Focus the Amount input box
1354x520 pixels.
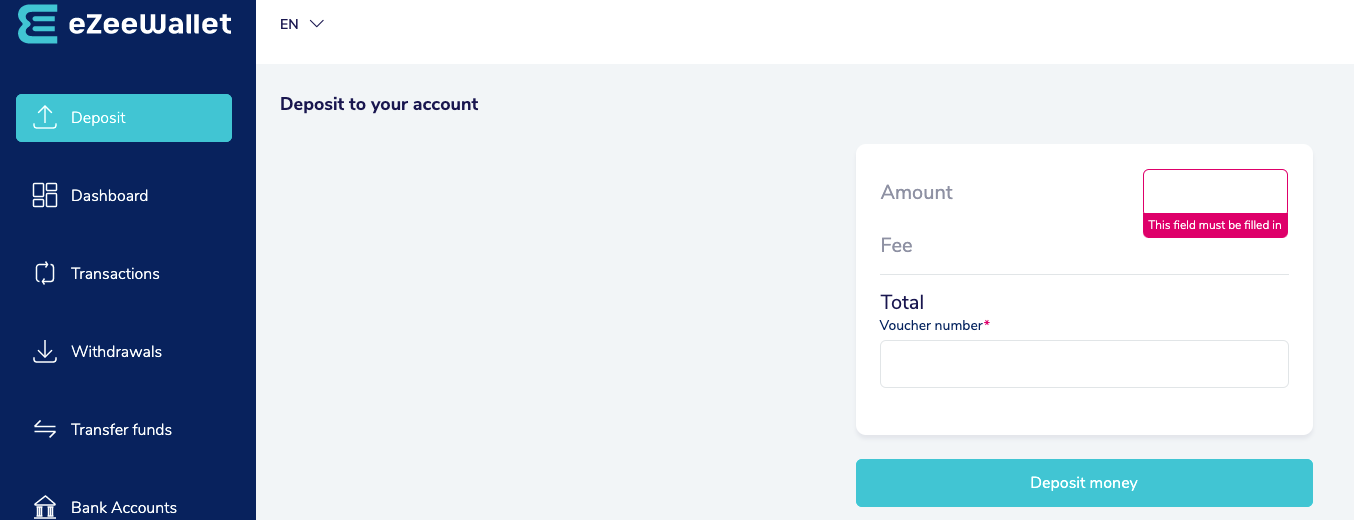(1215, 191)
